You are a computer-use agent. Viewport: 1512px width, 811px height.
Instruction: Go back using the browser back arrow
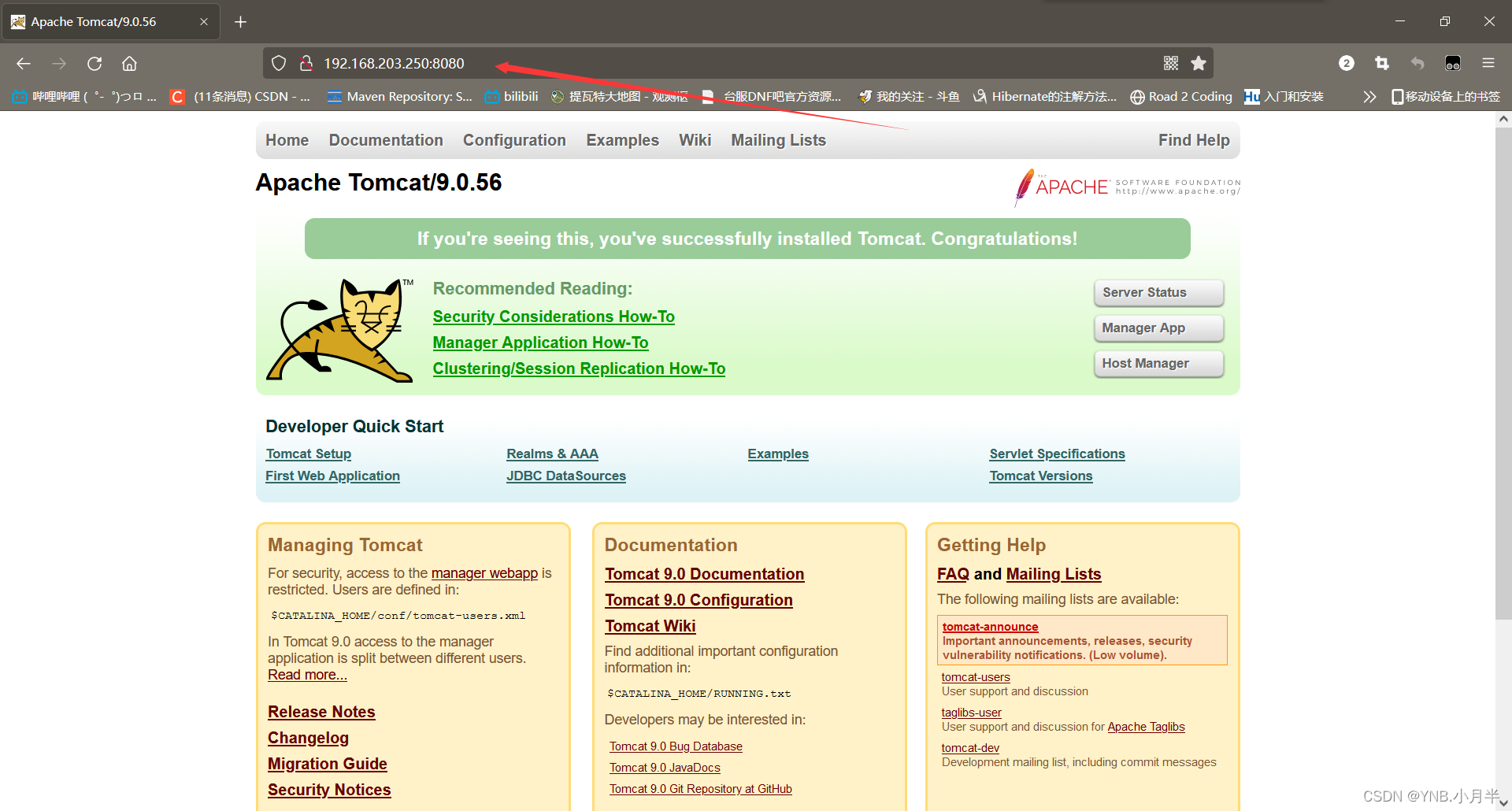point(24,64)
